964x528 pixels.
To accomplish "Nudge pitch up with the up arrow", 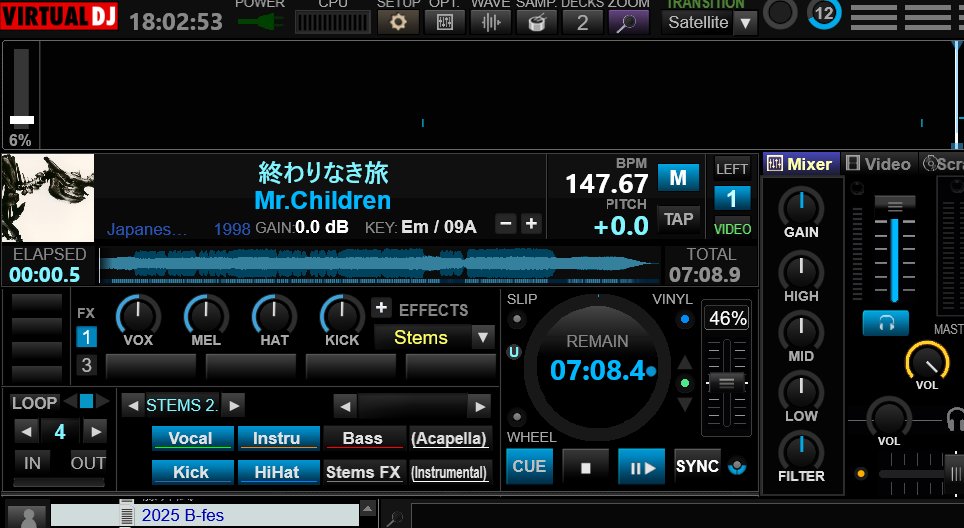I will (685, 362).
